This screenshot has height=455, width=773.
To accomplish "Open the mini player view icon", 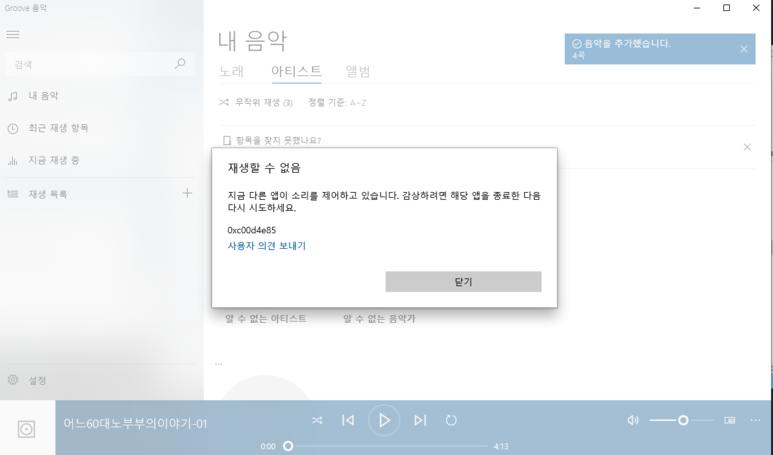I will pyautogui.click(x=730, y=420).
